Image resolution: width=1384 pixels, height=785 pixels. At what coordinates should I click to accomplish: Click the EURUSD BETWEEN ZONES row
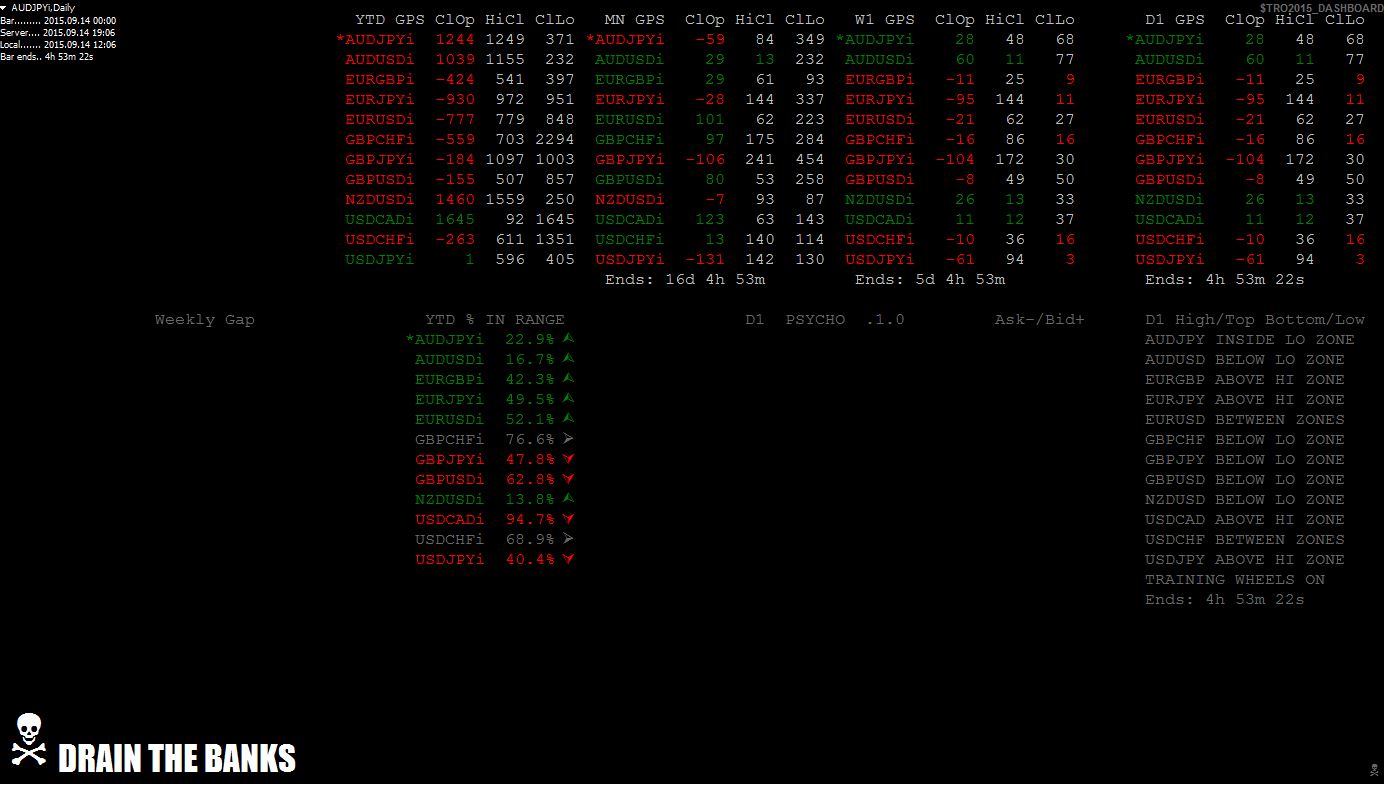coord(1245,420)
